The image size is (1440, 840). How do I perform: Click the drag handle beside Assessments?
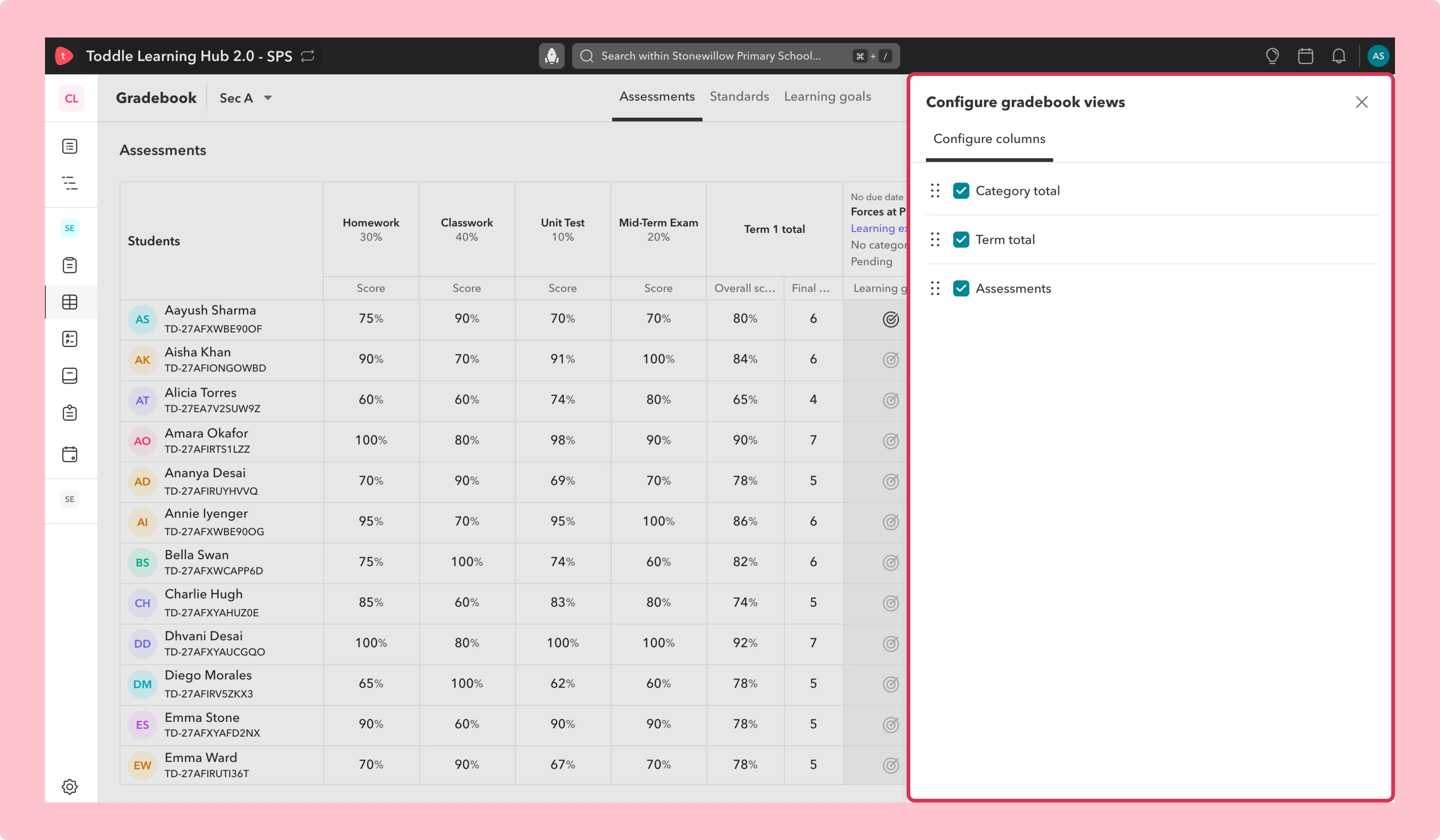pyautogui.click(x=935, y=288)
